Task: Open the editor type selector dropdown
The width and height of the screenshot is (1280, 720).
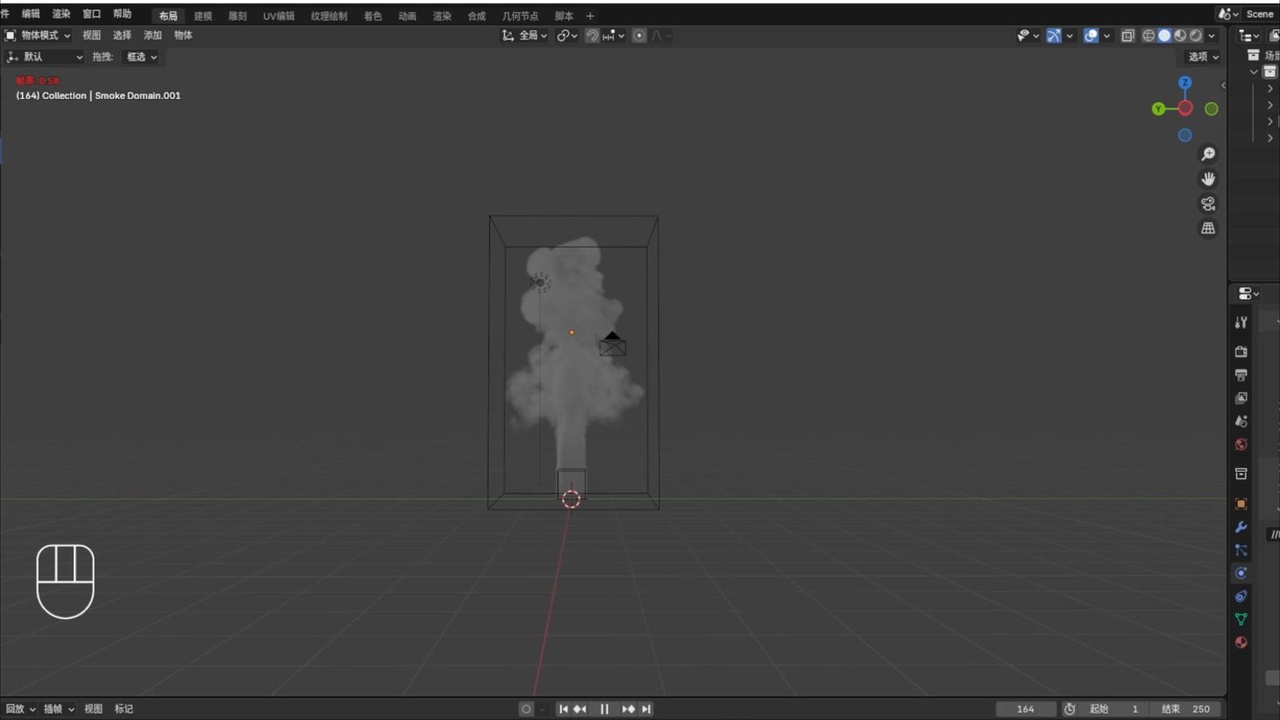Action: coord(10,34)
